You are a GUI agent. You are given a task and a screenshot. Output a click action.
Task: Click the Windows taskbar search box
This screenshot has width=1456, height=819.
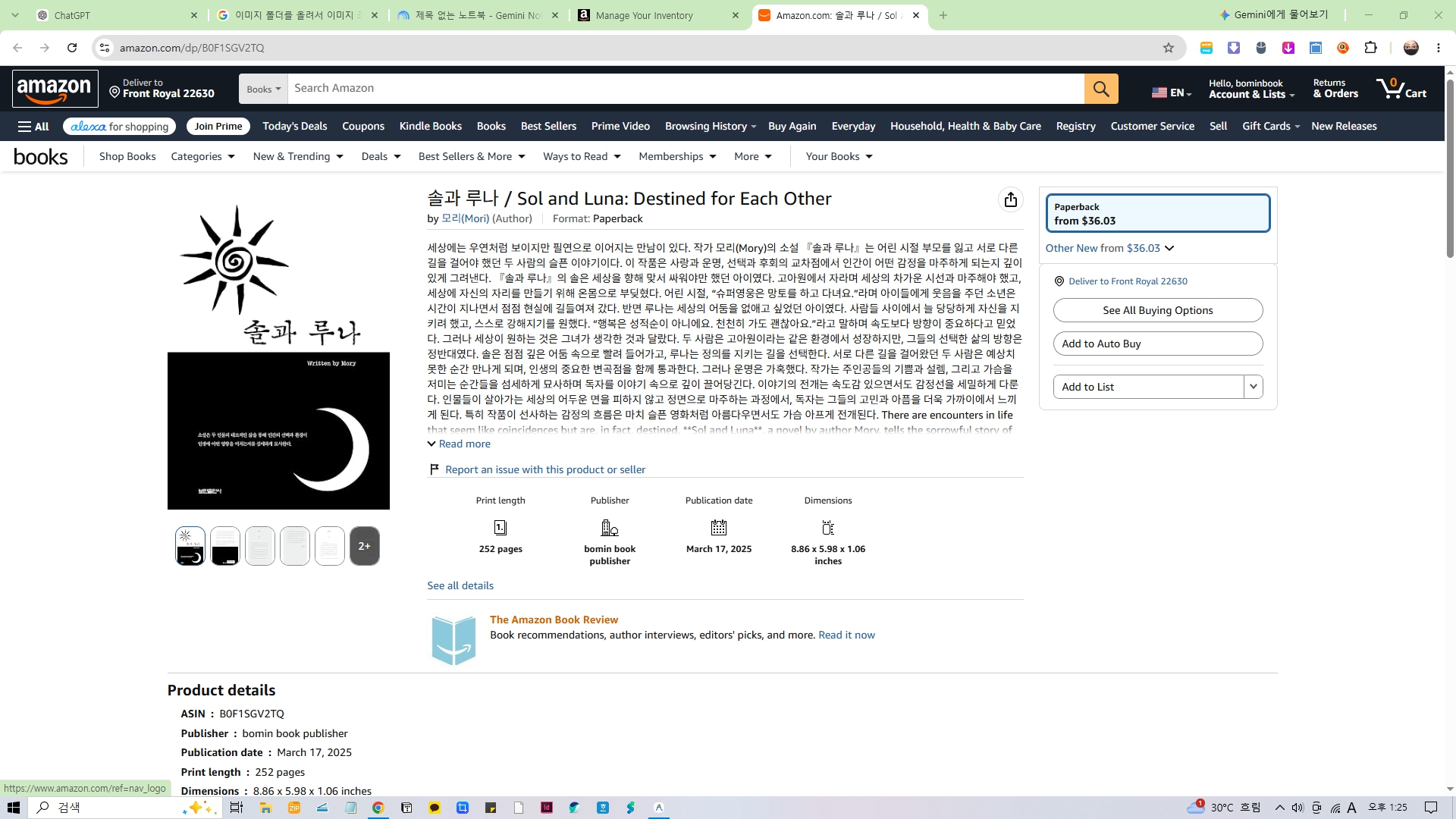124,808
